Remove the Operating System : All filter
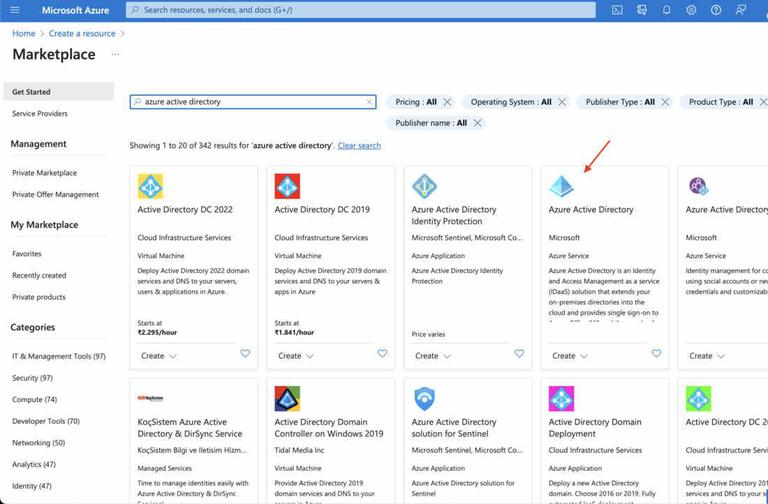 point(562,102)
